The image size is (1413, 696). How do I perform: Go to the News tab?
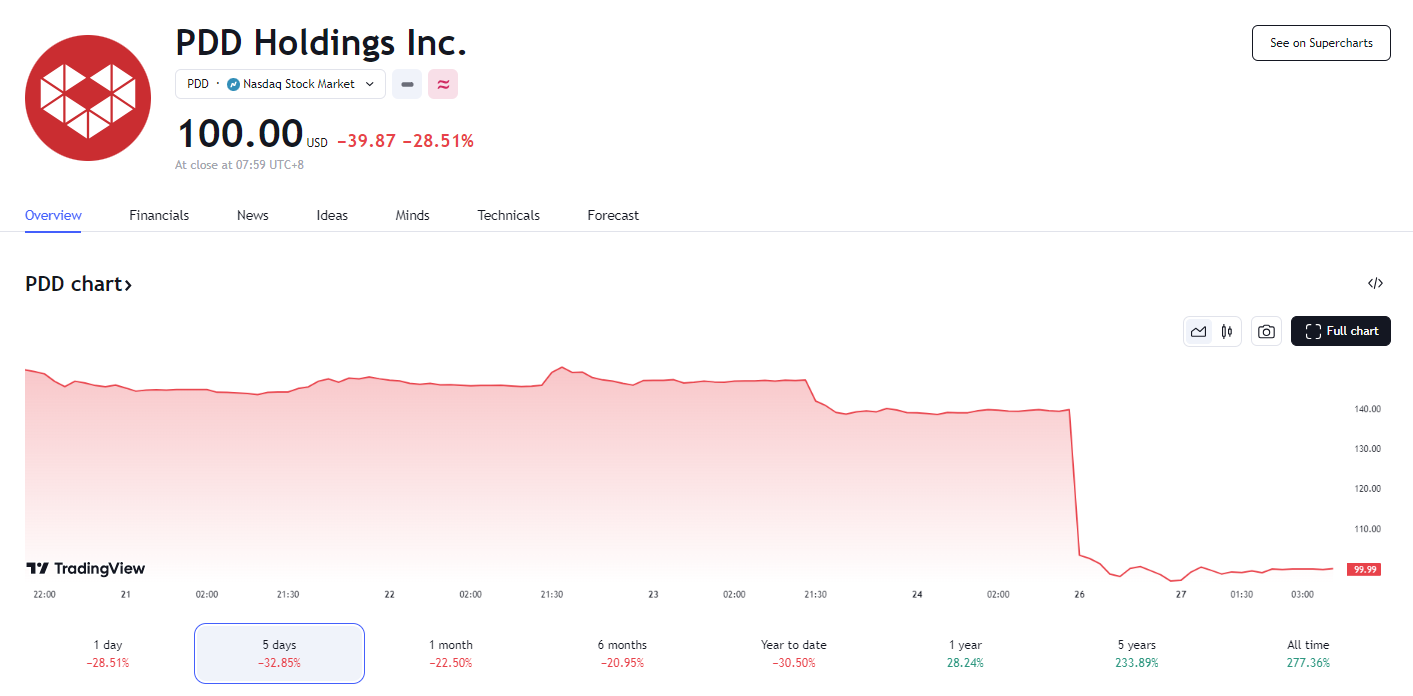252,216
